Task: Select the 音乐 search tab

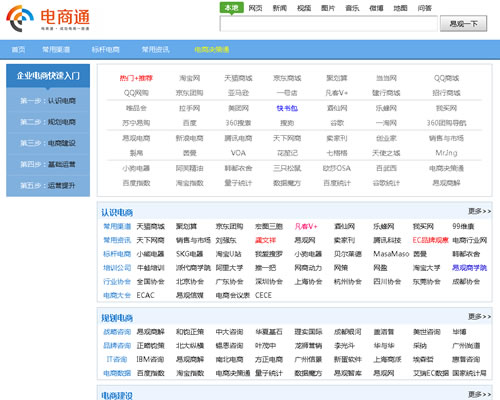Action: (352, 8)
